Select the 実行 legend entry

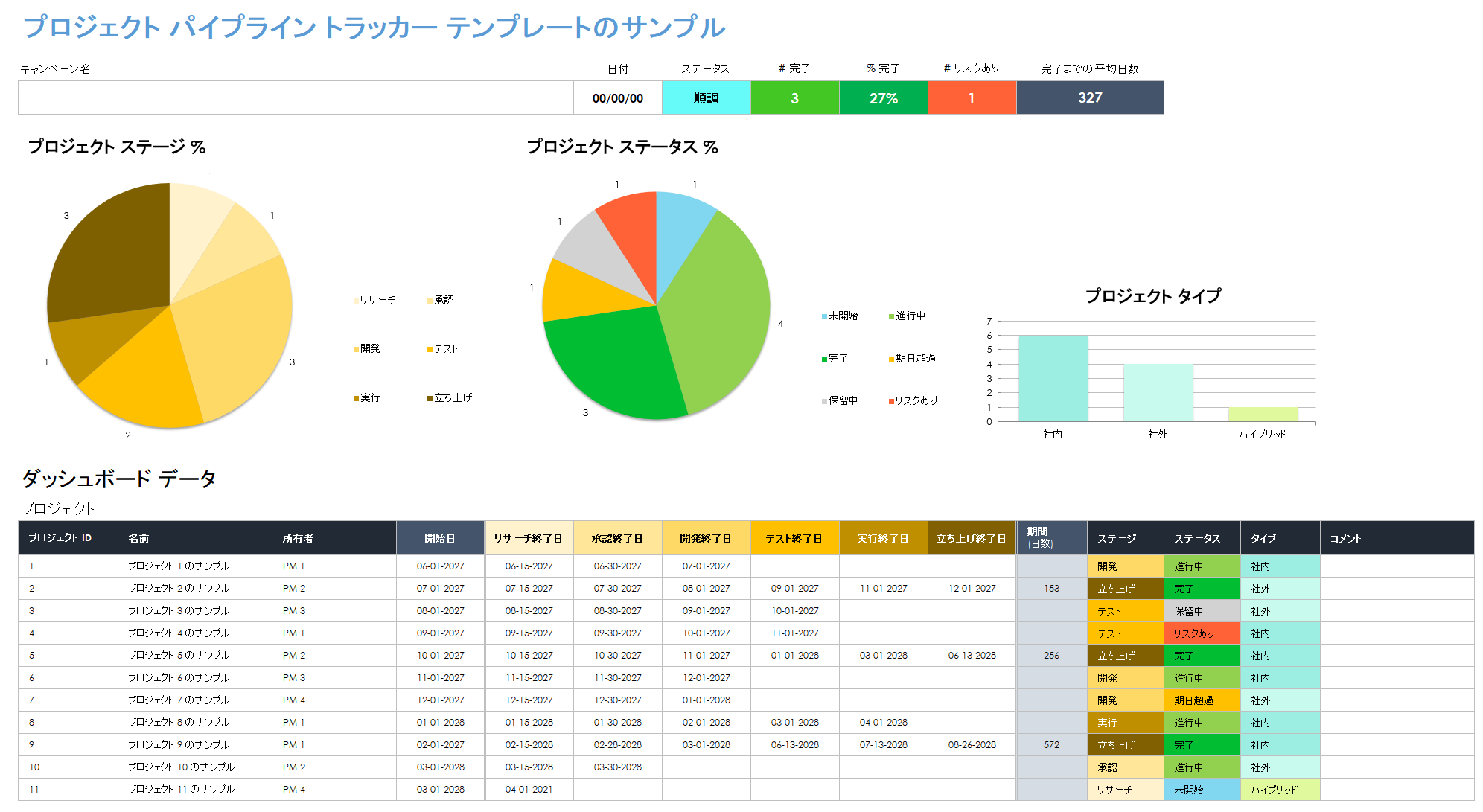tap(367, 397)
